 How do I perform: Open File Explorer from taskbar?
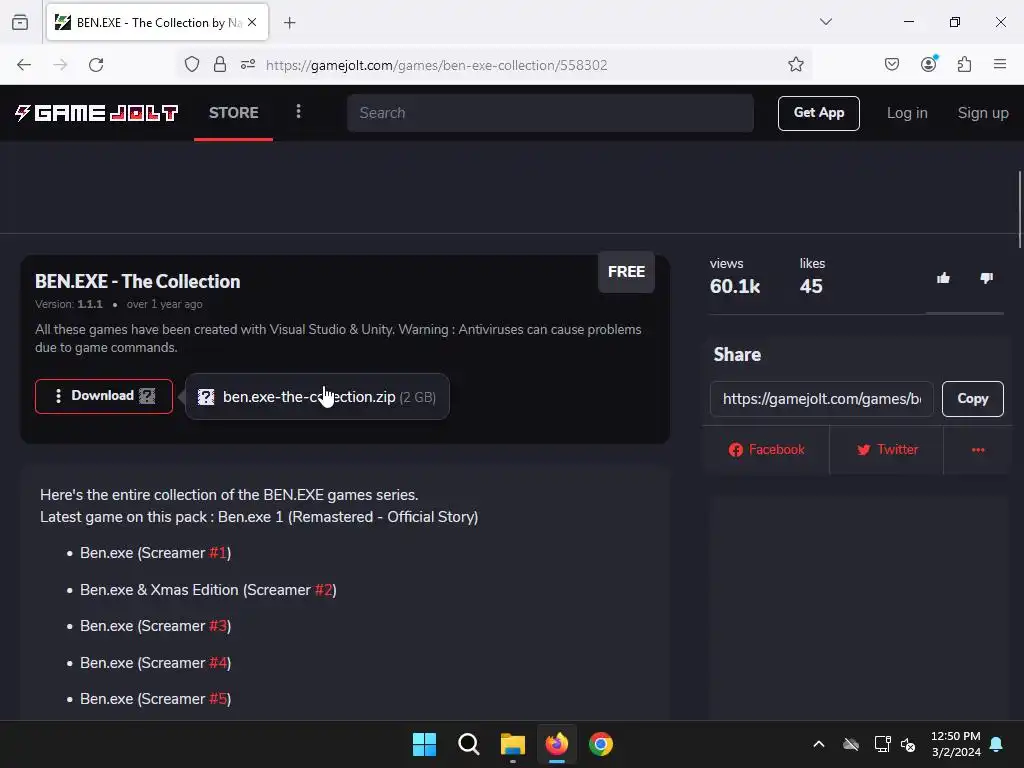513,744
